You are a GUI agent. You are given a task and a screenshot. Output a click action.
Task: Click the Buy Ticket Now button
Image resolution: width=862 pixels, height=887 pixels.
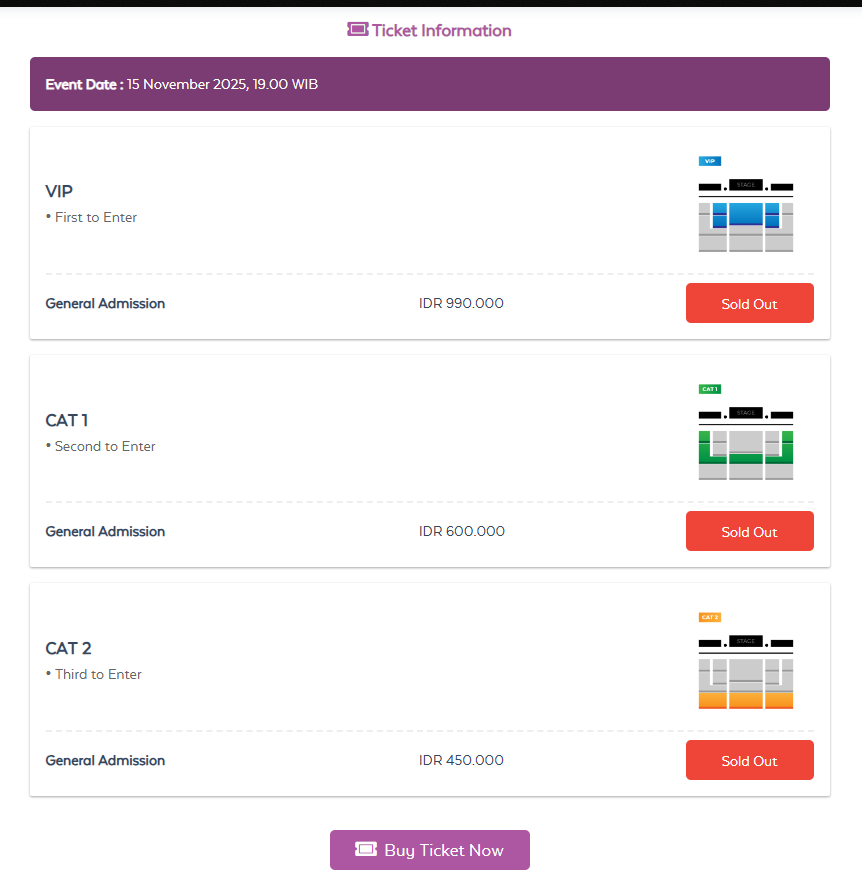[430, 850]
